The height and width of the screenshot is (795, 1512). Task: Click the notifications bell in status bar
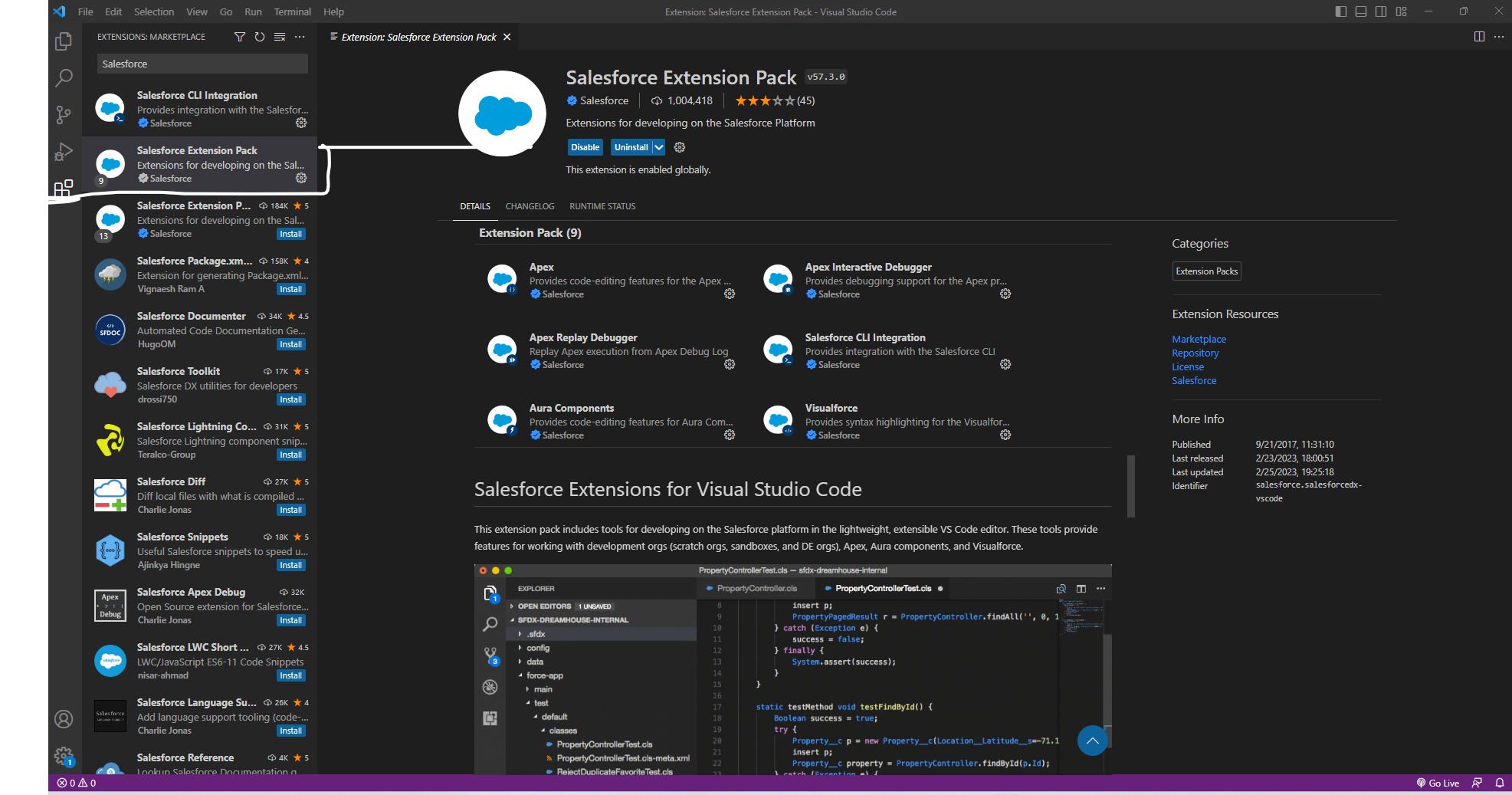click(1500, 783)
